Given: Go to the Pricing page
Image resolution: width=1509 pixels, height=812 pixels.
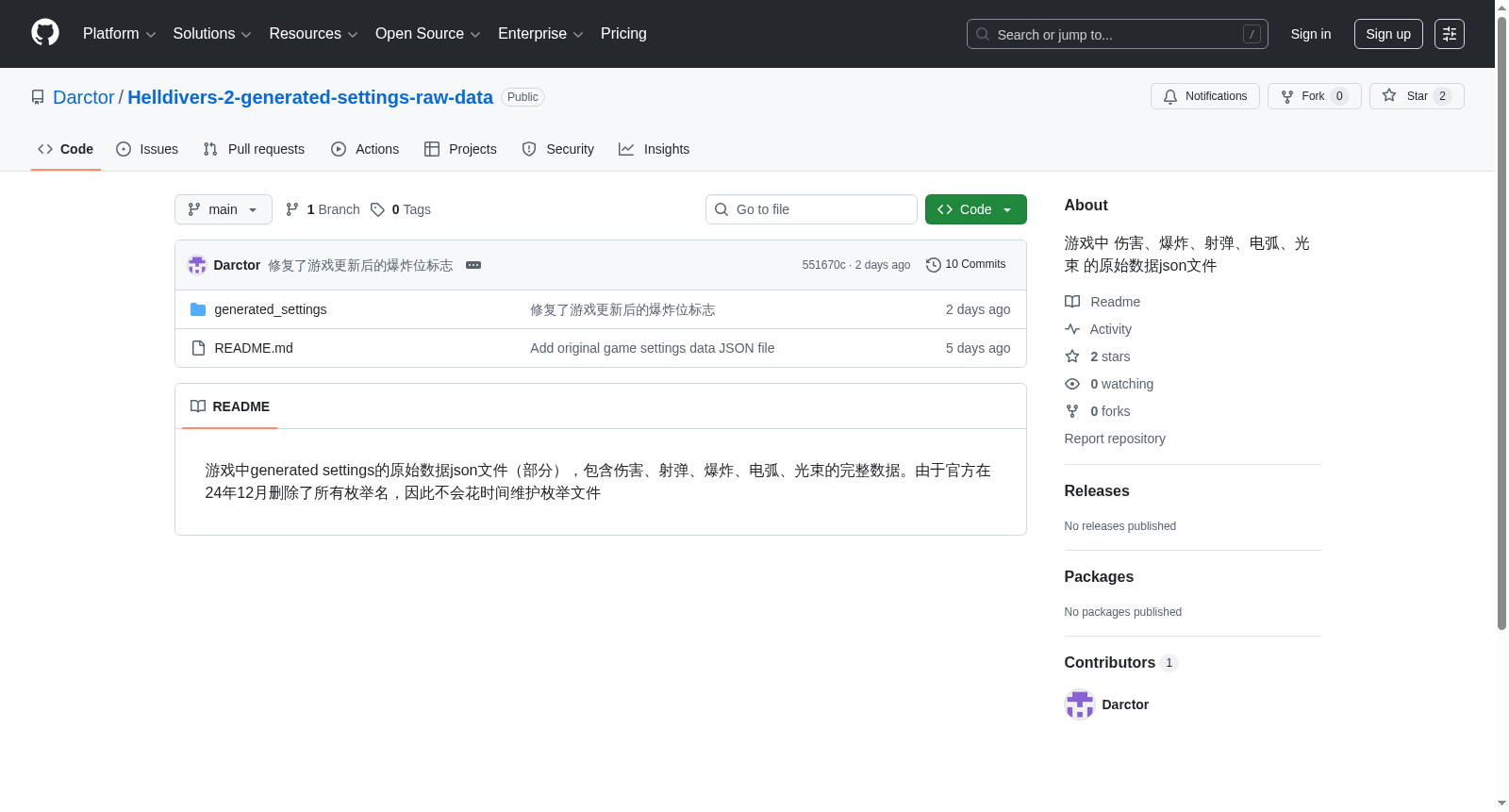Looking at the screenshot, I should click(623, 34).
